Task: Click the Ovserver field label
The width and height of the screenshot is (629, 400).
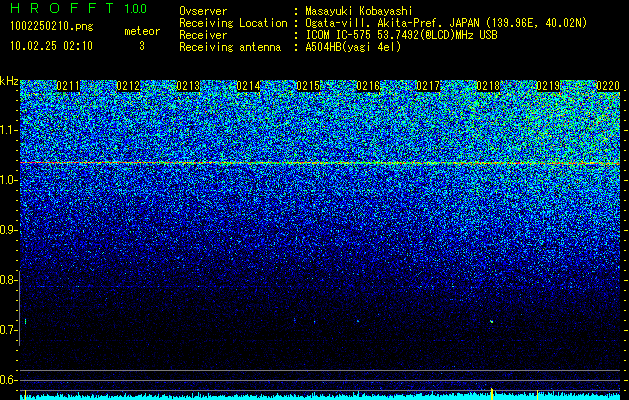Action: pos(203,11)
